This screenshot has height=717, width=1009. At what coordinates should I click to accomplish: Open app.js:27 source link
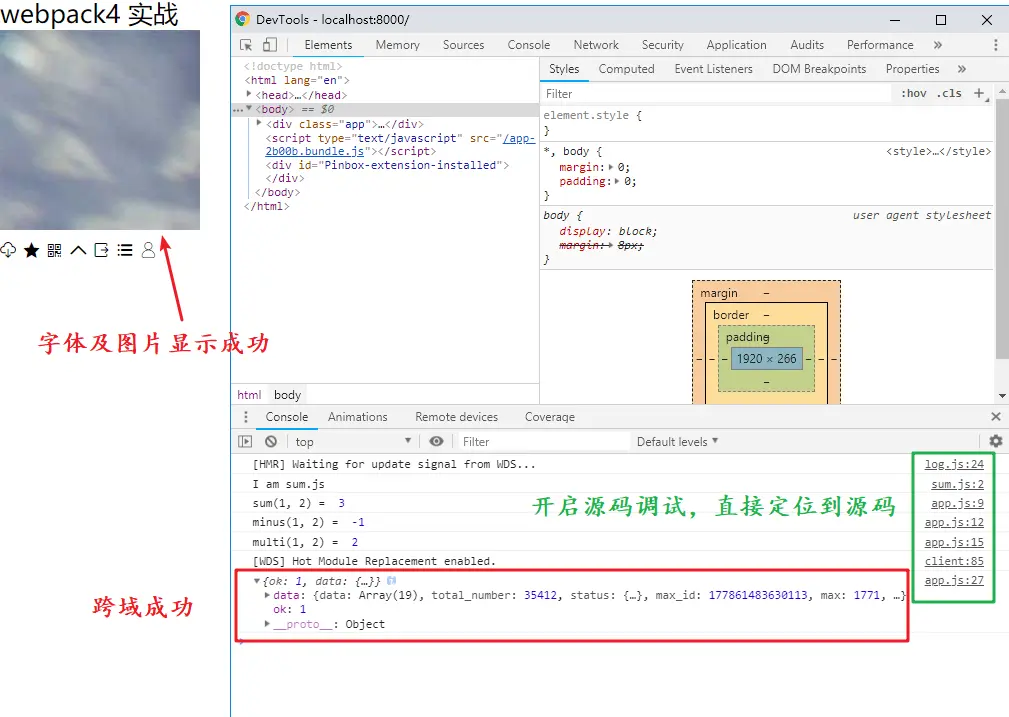[x=954, y=581]
